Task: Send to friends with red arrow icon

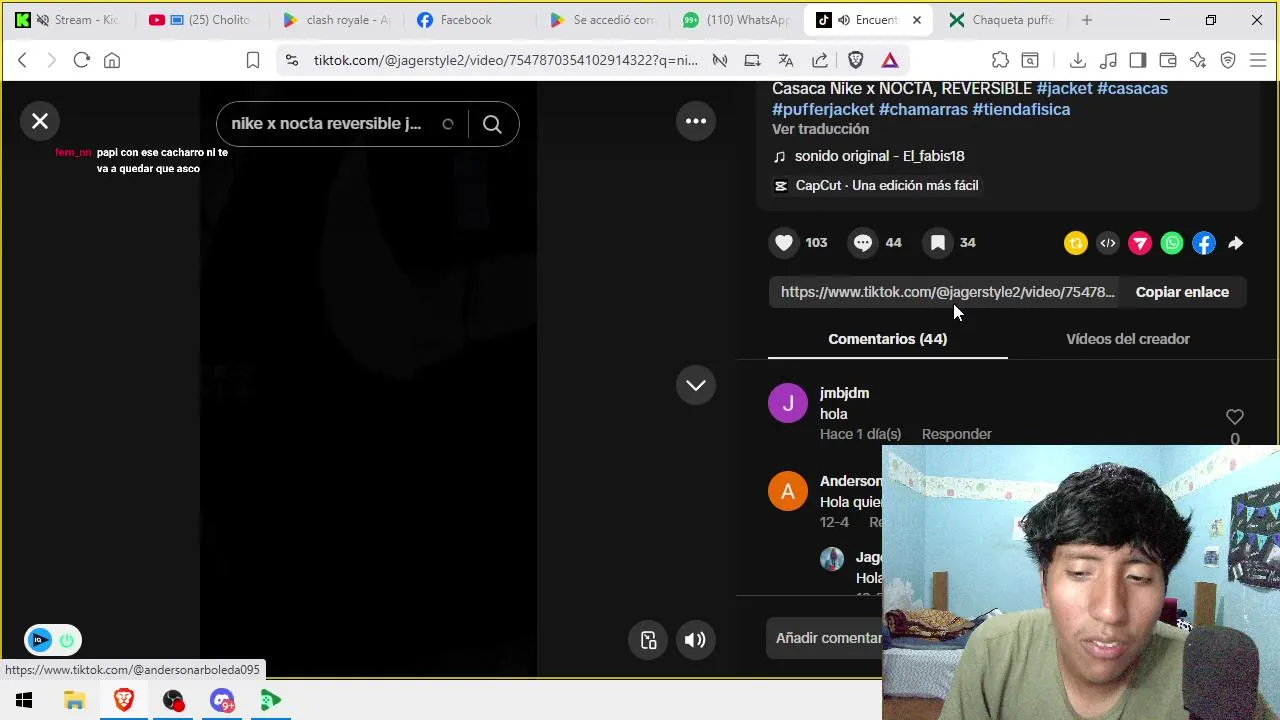Action: [1140, 243]
